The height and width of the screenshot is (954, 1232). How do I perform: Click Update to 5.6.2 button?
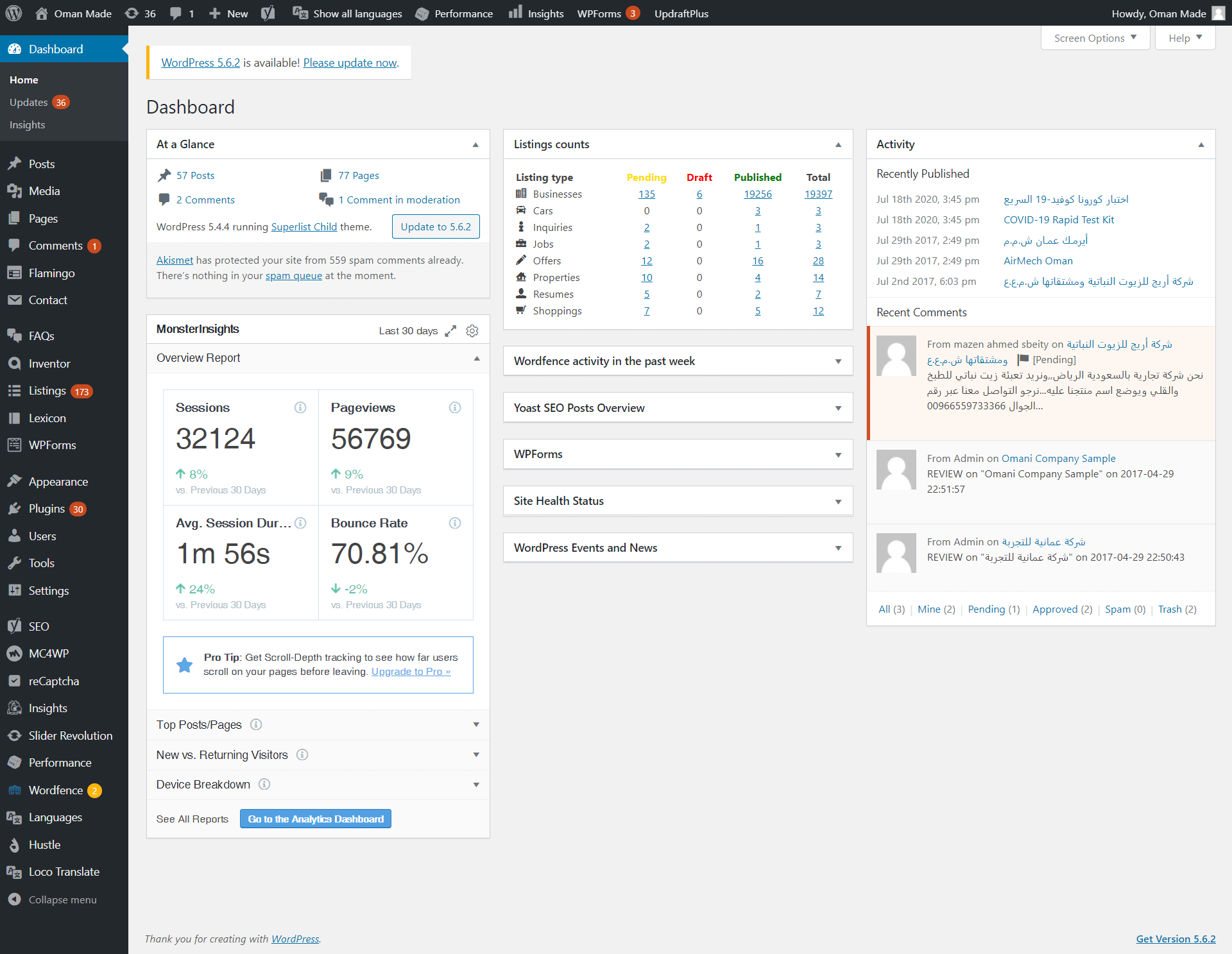pyautogui.click(x=436, y=226)
